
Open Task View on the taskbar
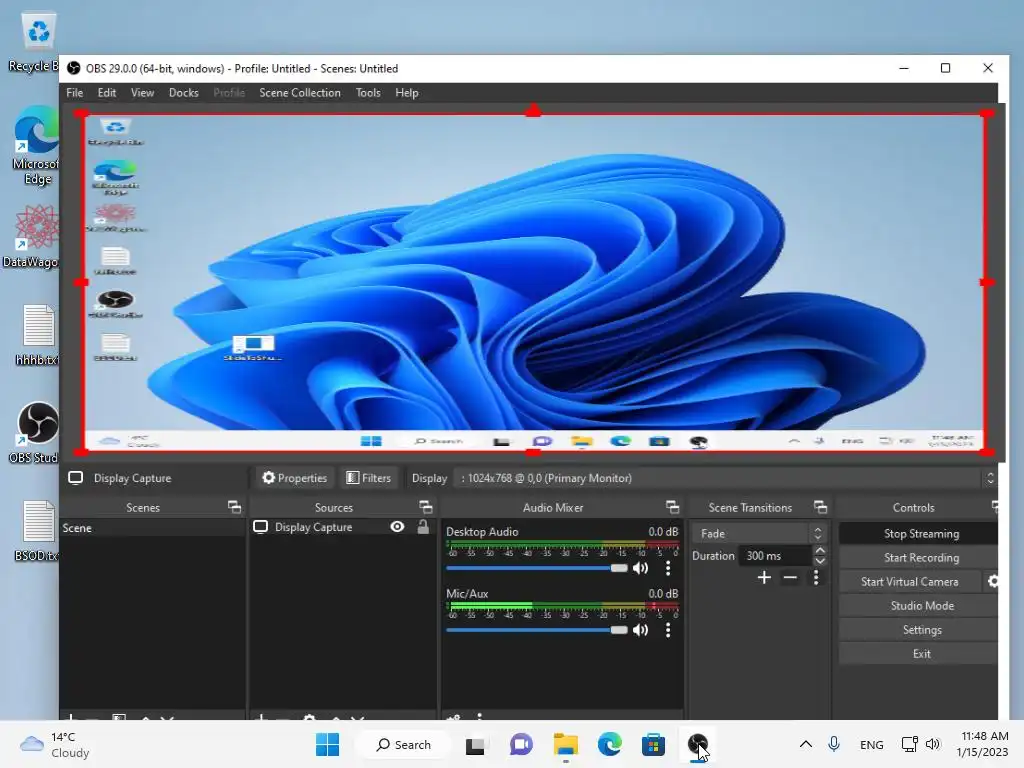[x=475, y=744]
